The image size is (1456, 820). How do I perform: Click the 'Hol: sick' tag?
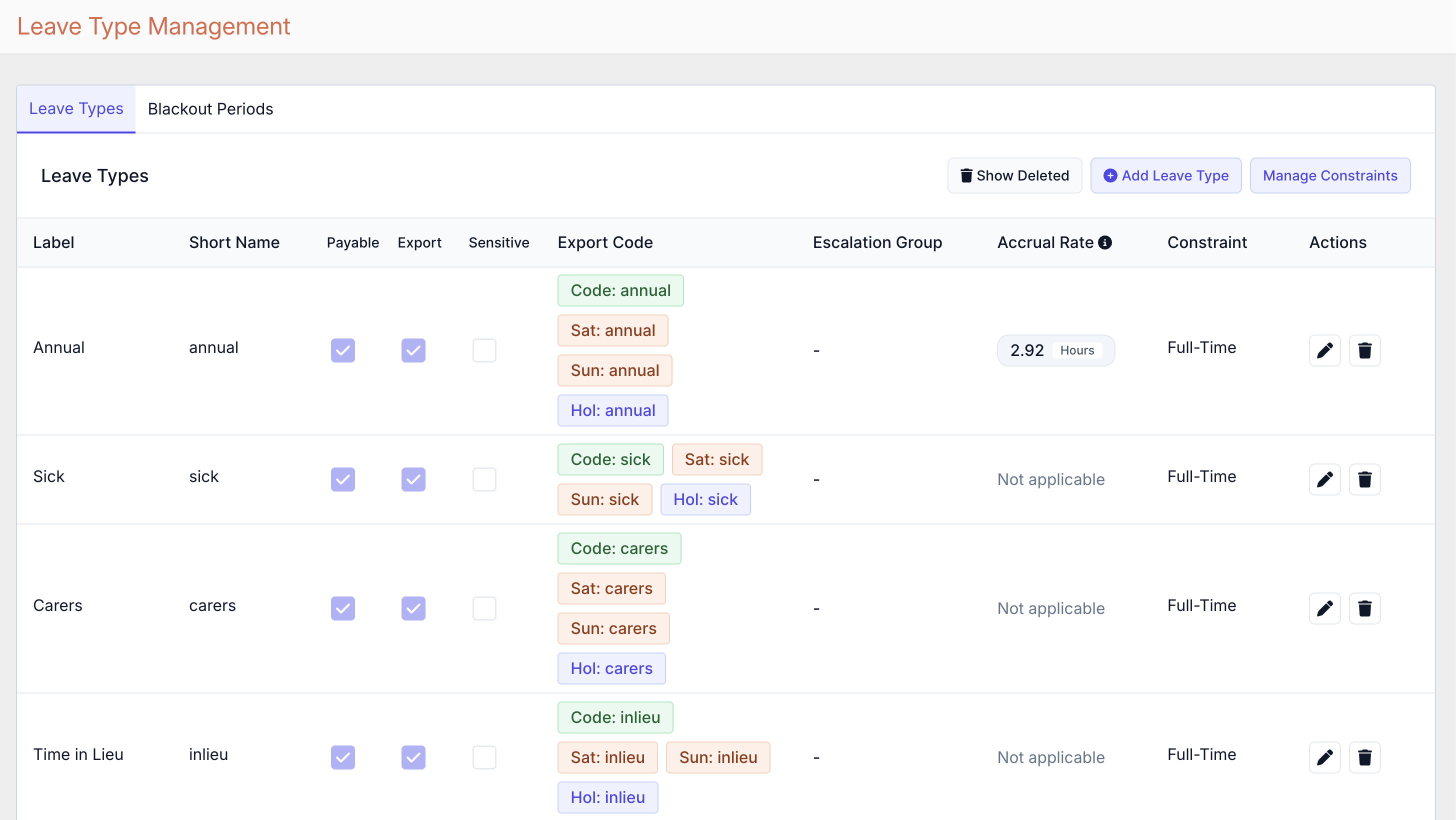(x=705, y=499)
